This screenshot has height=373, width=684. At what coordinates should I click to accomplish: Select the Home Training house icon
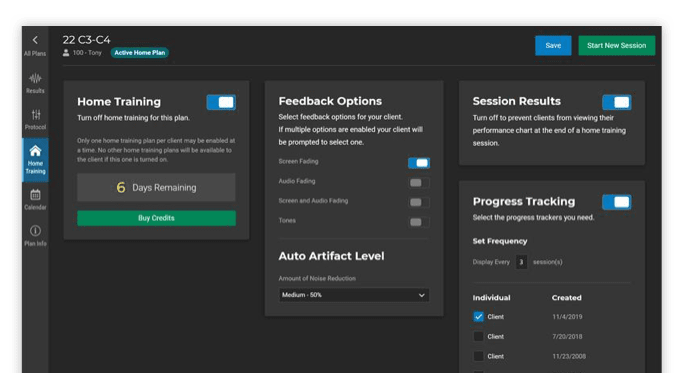click(x=35, y=151)
